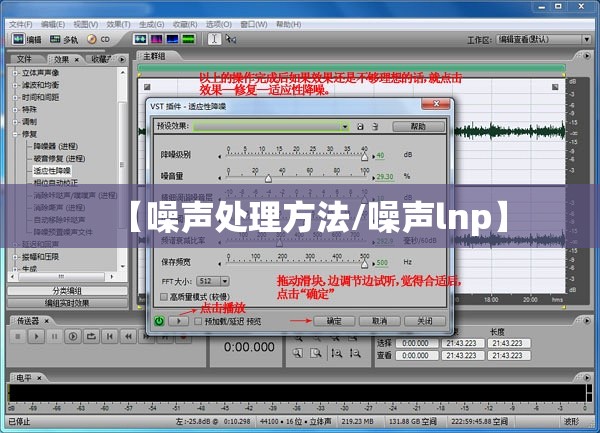Image resolution: width=600 pixels, height=433 pixels.
Task: Select 降噪器 (进程) in the effects tree
Action: 55,146
